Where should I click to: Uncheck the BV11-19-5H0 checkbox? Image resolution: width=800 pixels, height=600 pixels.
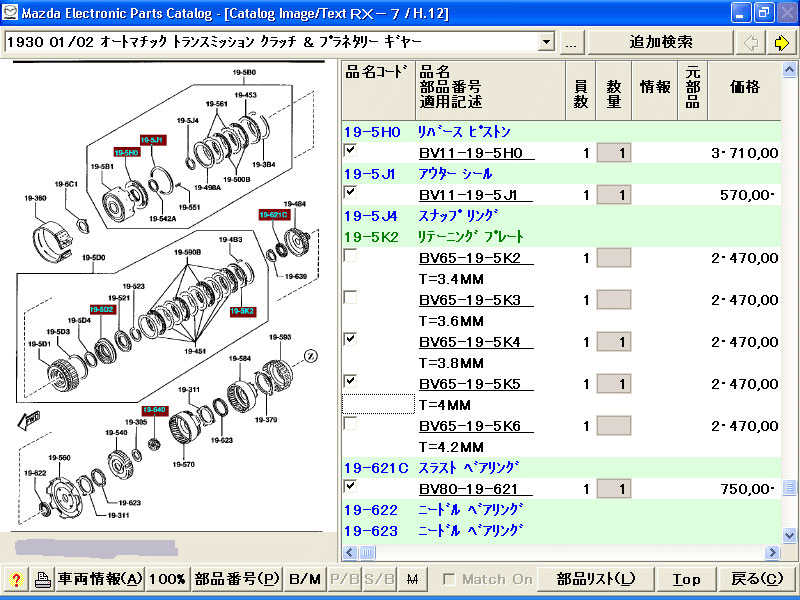[x=351, y=150]
